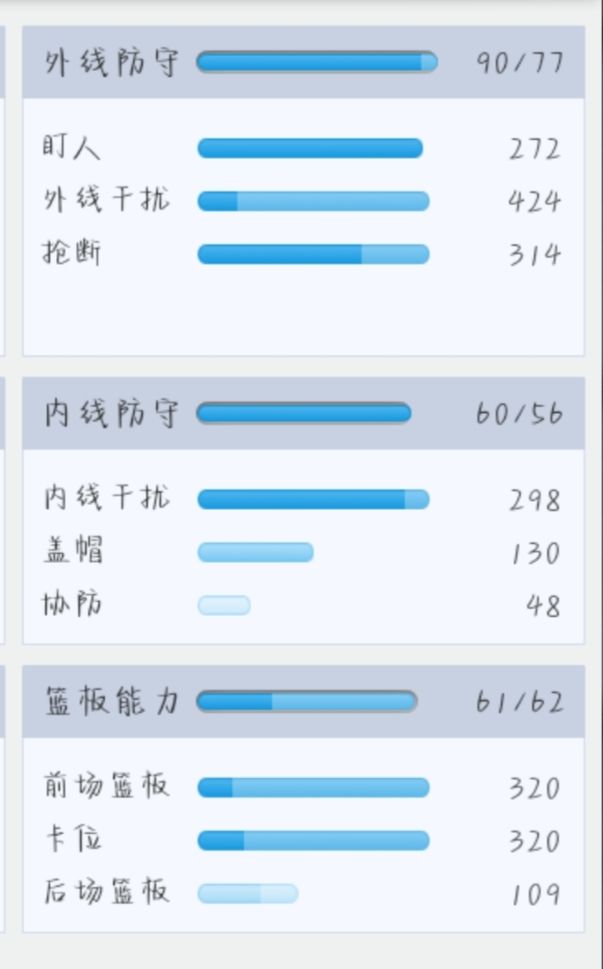Click the 盯人 attribute label
The height and width of the screenshot is (969, 603).
click(x=71, y=149)
